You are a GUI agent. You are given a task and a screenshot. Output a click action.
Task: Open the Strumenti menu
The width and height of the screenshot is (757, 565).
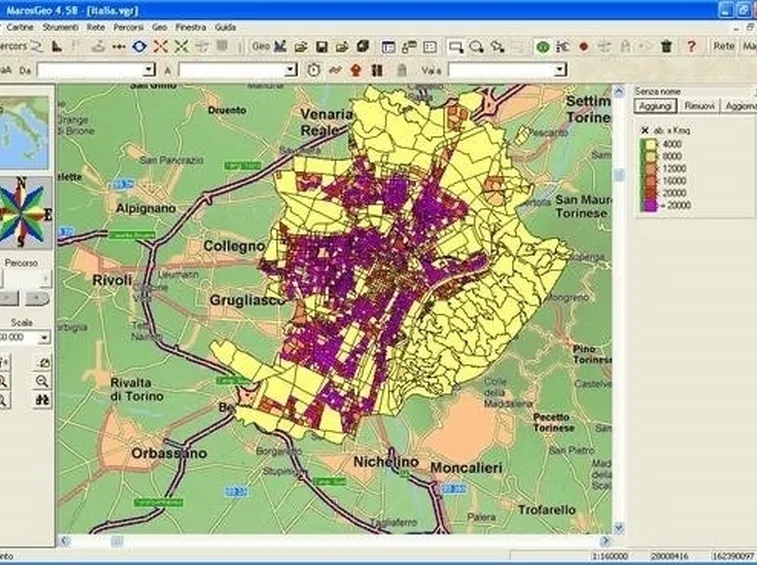[x=60, y=27]
